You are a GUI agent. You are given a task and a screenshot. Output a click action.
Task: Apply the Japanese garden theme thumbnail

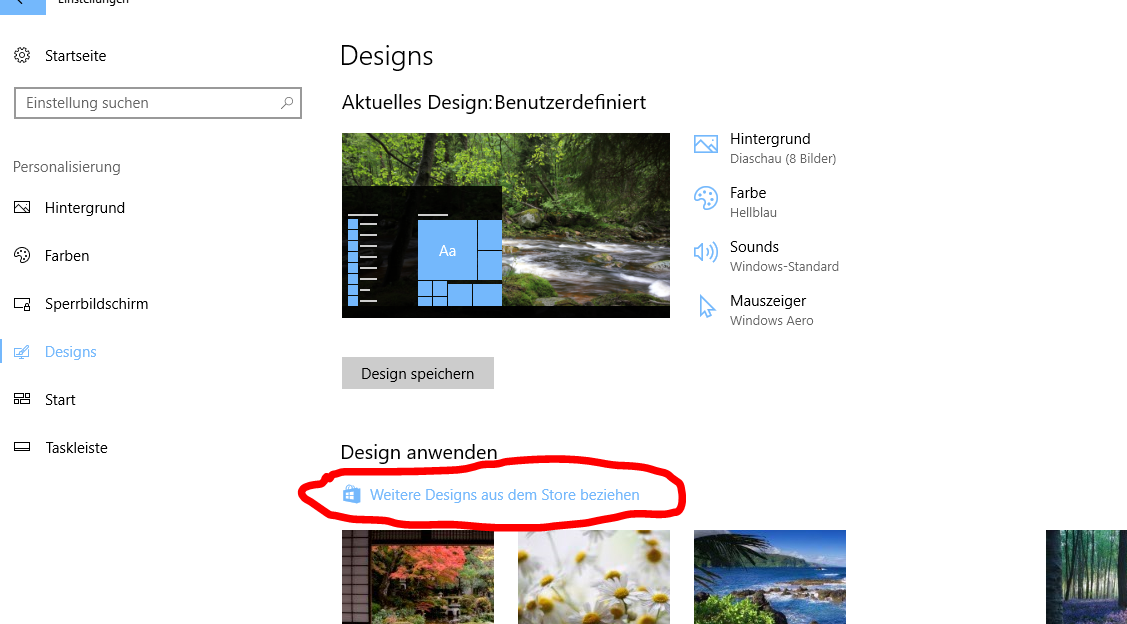click(418, 577)
